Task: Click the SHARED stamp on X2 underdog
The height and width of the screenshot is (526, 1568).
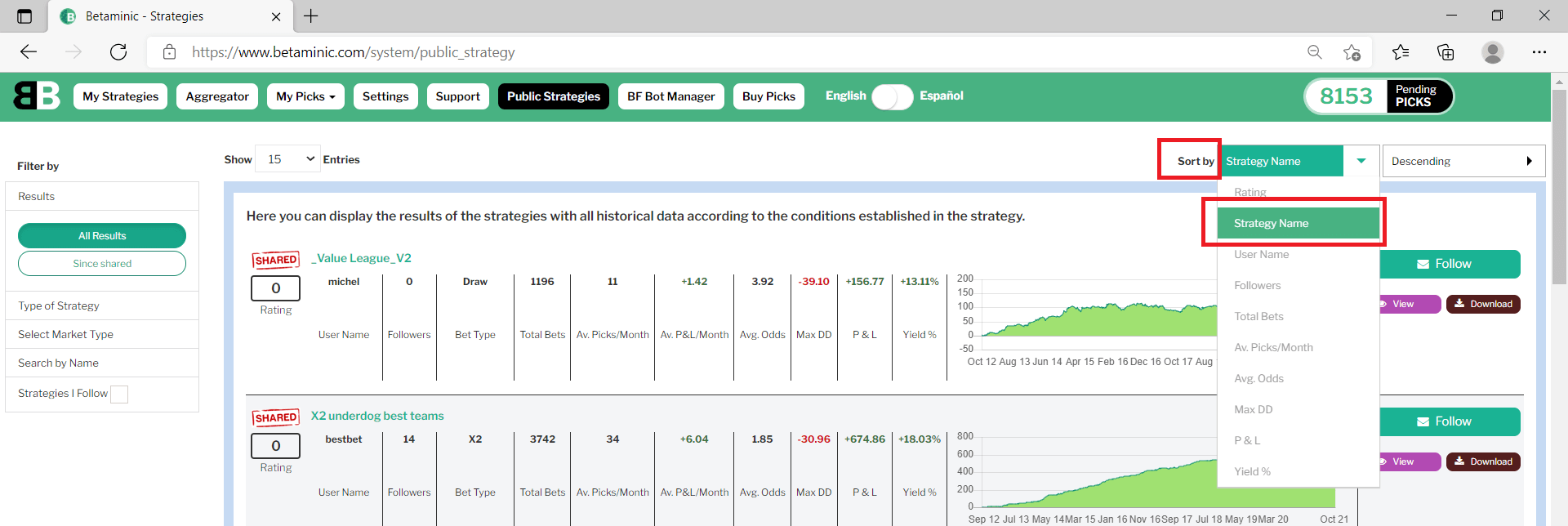Action: pos(276,417)
